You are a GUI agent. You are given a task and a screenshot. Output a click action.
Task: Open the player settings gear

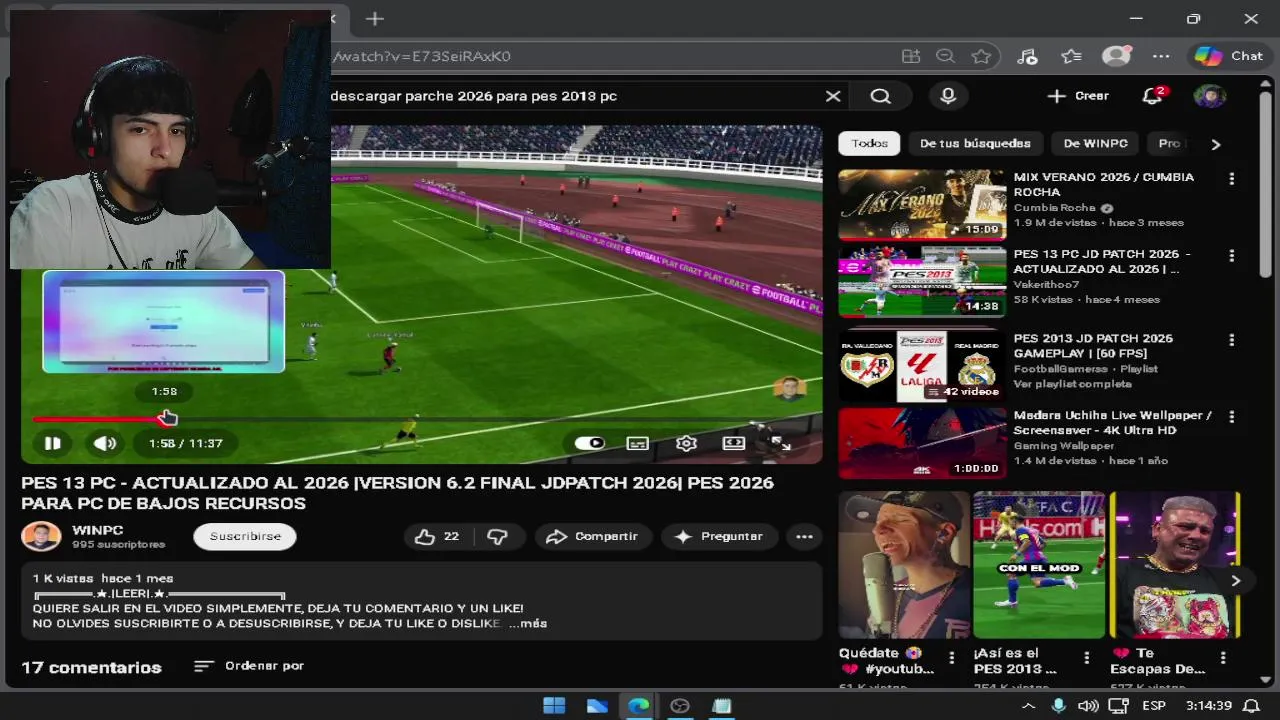tap(686, 443)
